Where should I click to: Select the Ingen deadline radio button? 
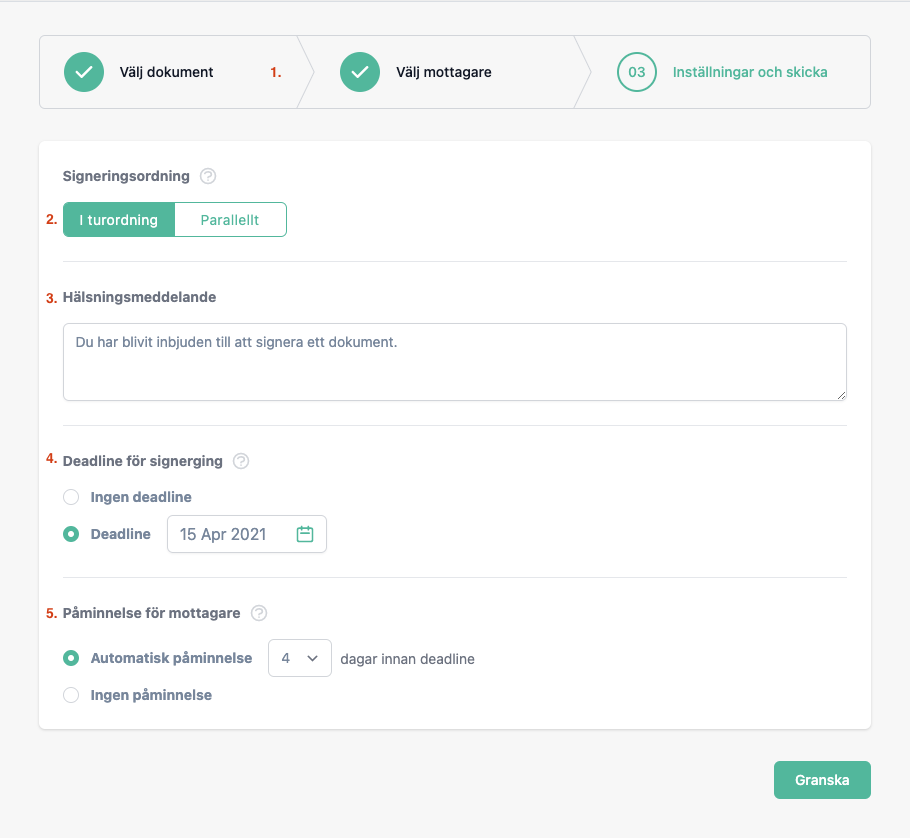click(71, 497)
